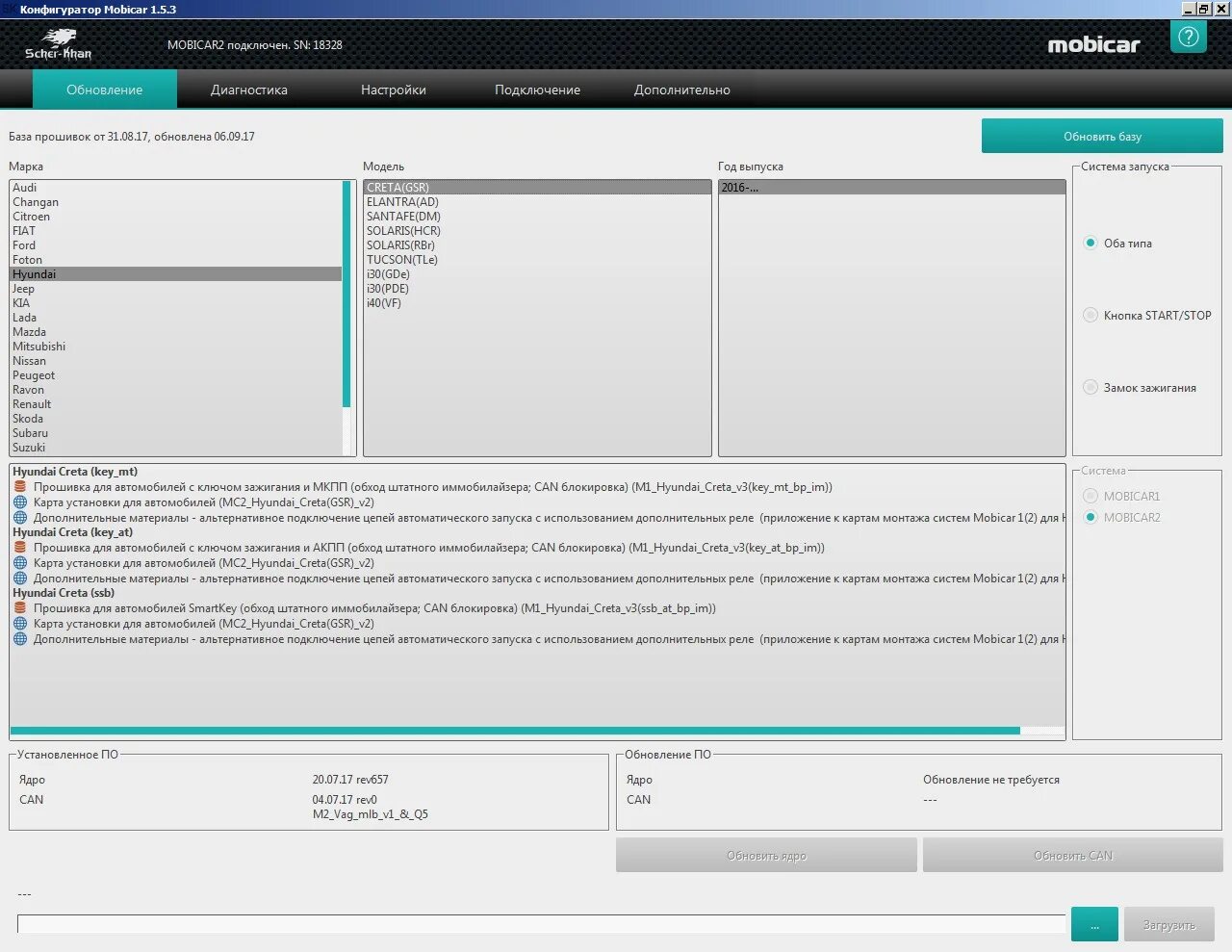The image size is (1232, 952).
Task: Choose the MOBICAR1 system radio button
Action: (x=1091, y=496)
